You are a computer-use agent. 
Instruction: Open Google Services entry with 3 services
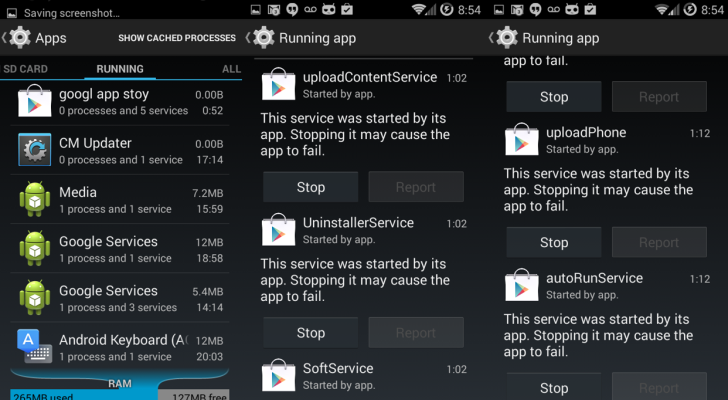point(120,297)
